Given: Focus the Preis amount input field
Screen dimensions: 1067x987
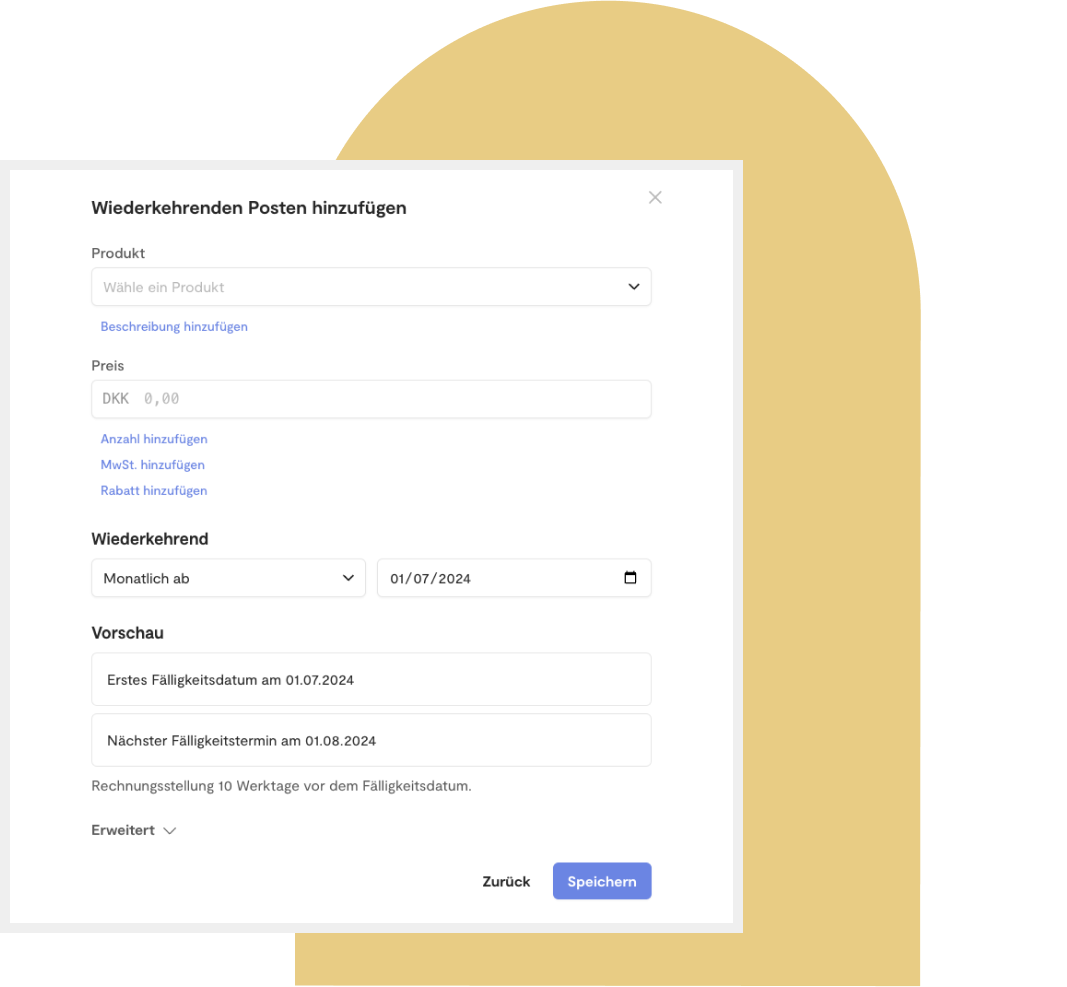Looking at the screenshot, I should (x=390, y=399).
